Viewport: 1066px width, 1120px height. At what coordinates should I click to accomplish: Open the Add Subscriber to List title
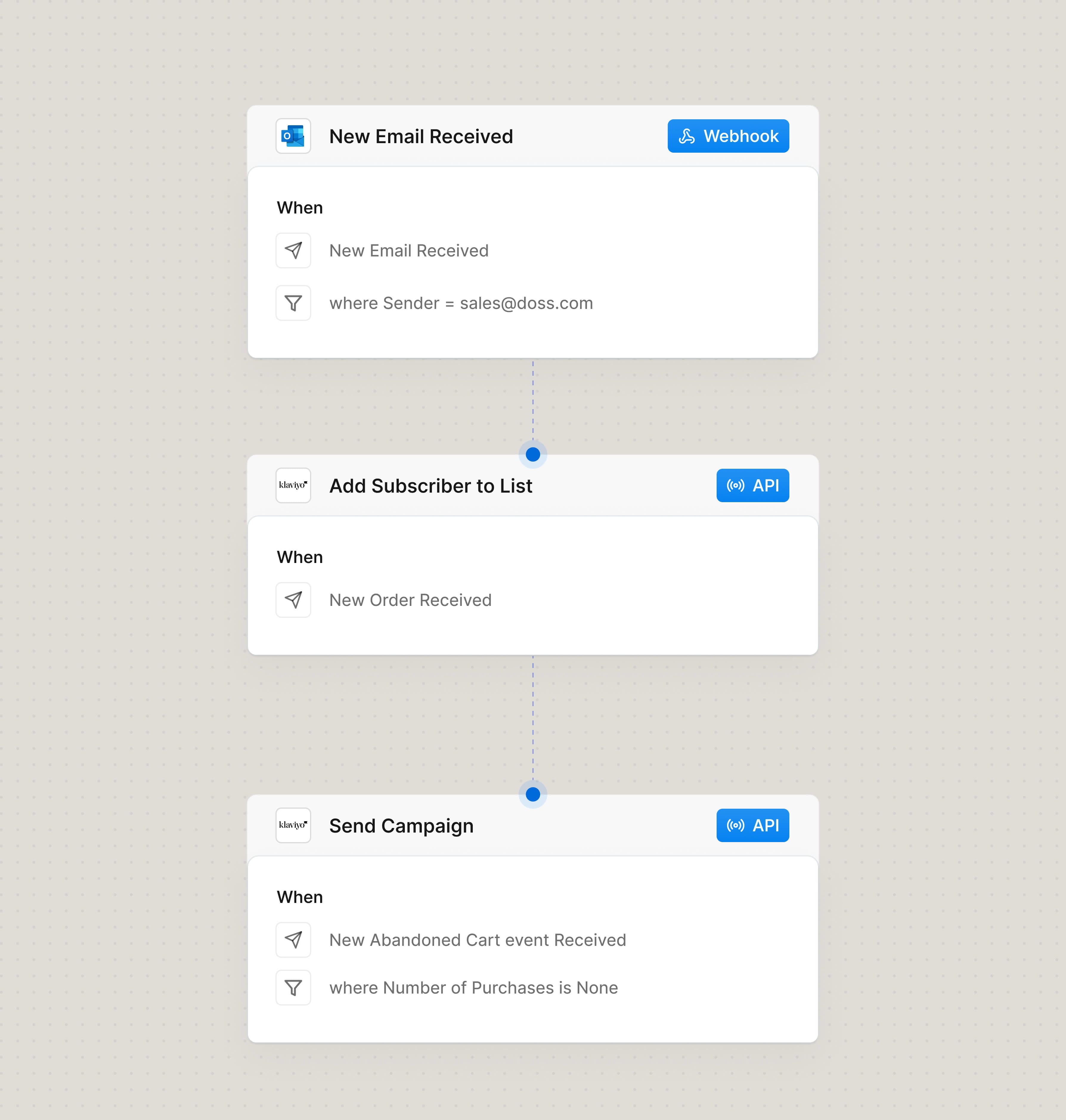[x=431, y=486]
